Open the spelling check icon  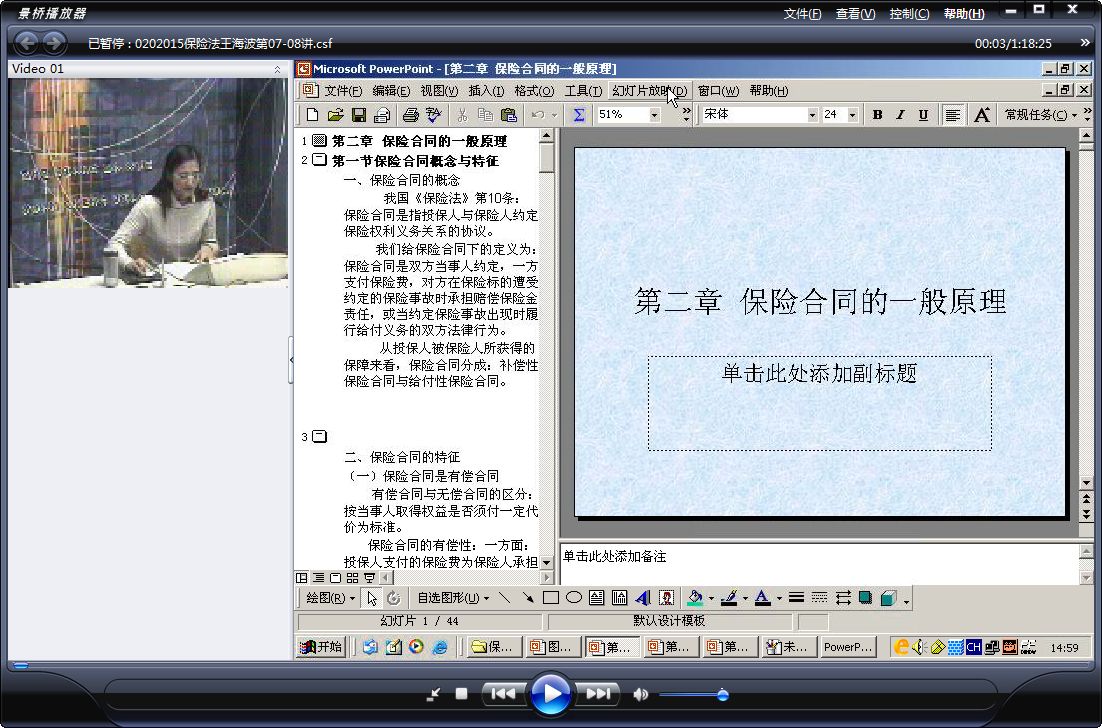pyautogui.click(x=434, y=115)
